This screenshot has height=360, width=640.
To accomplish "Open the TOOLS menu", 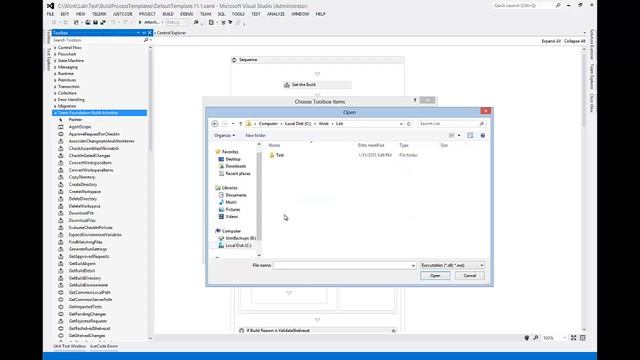I will click(x=238, y=14).
